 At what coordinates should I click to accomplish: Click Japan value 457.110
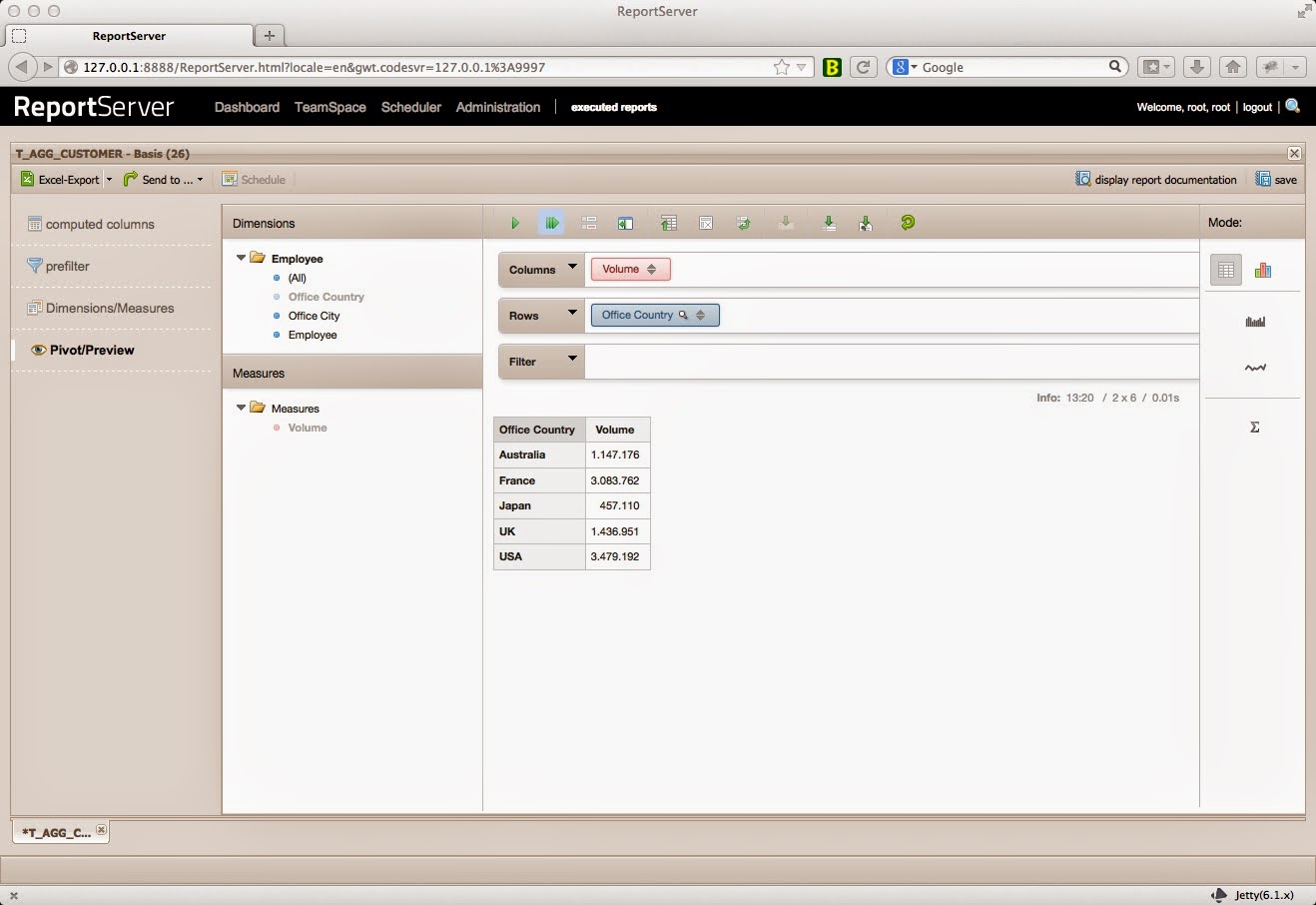click(619, 505)
